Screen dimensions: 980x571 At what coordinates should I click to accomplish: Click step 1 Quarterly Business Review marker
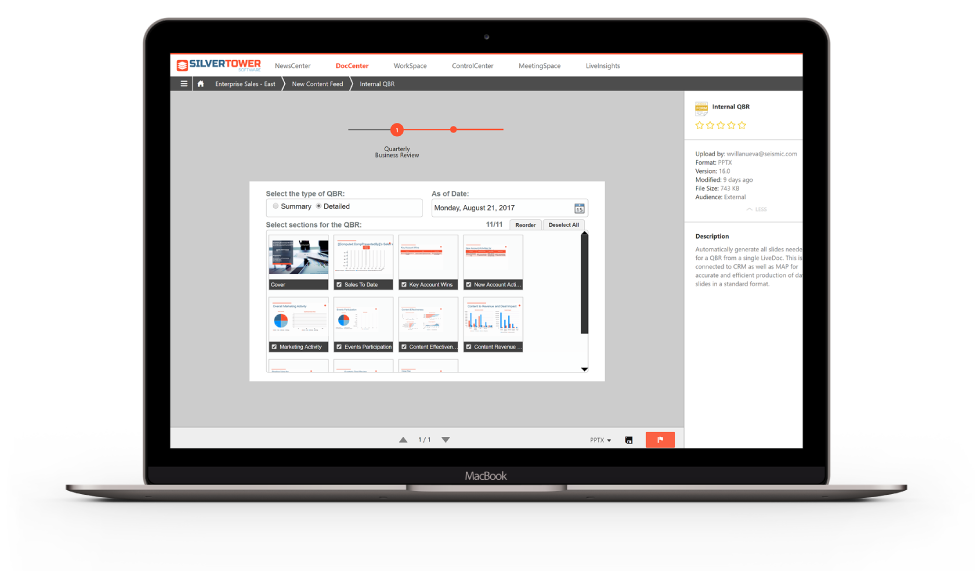(397, 130)
